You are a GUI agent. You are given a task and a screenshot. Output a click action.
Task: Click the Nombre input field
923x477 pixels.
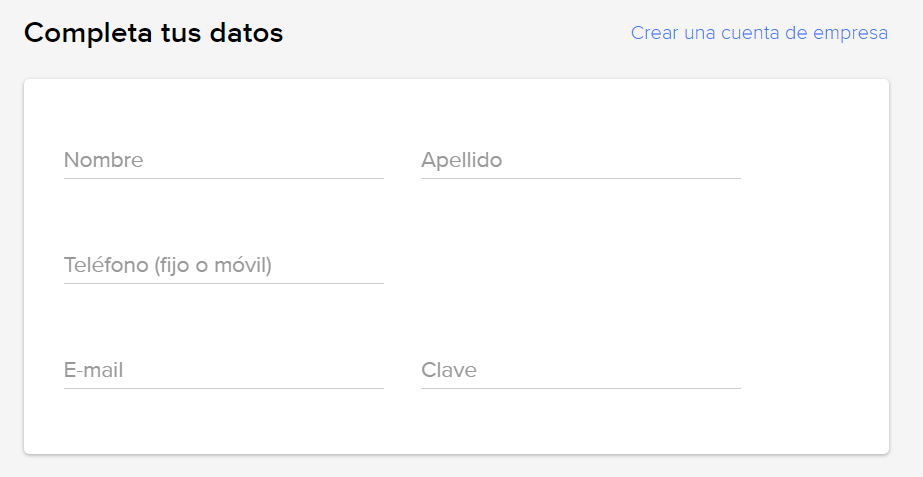[x=223, y=160]
